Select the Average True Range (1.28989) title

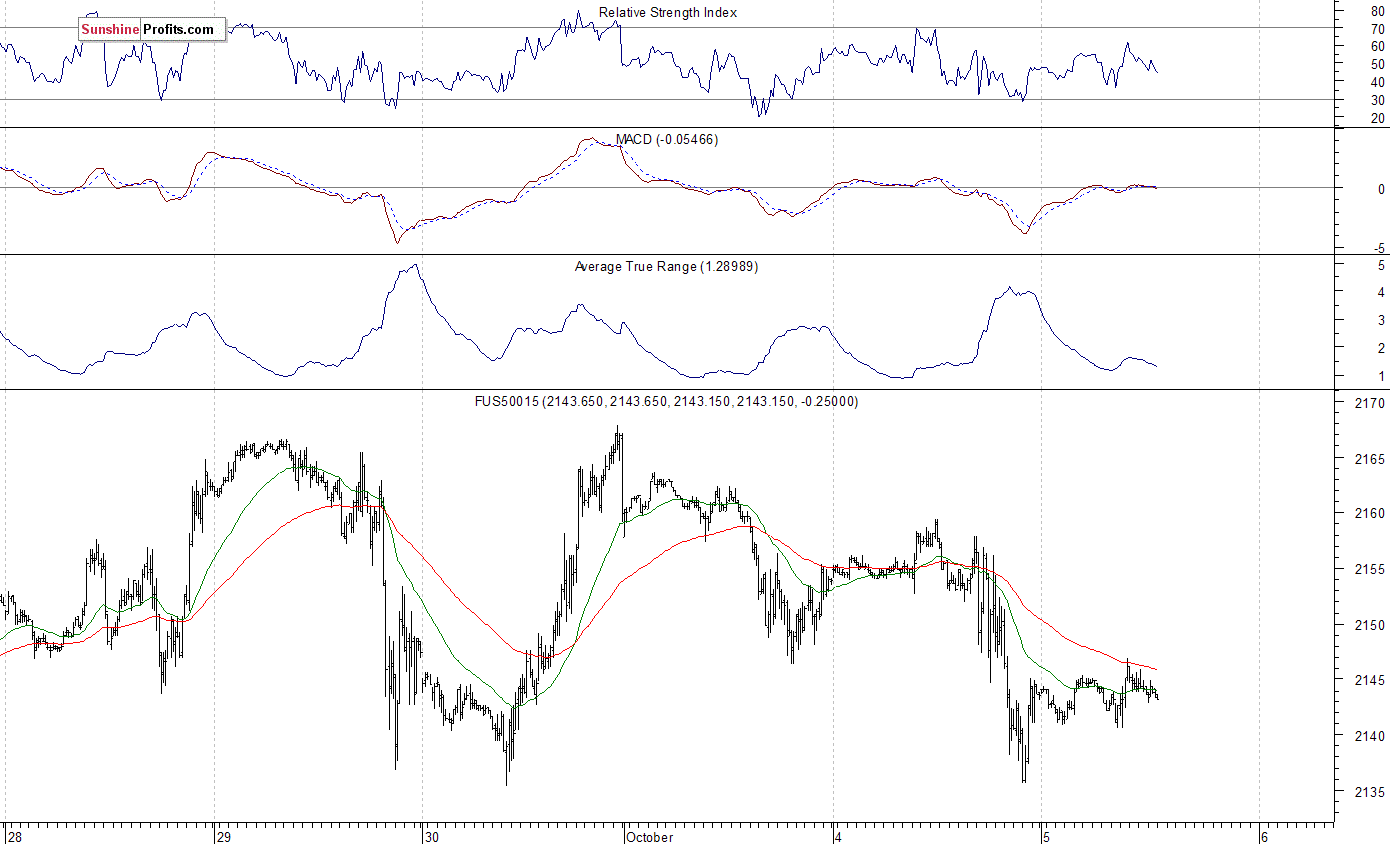(666, 267)
